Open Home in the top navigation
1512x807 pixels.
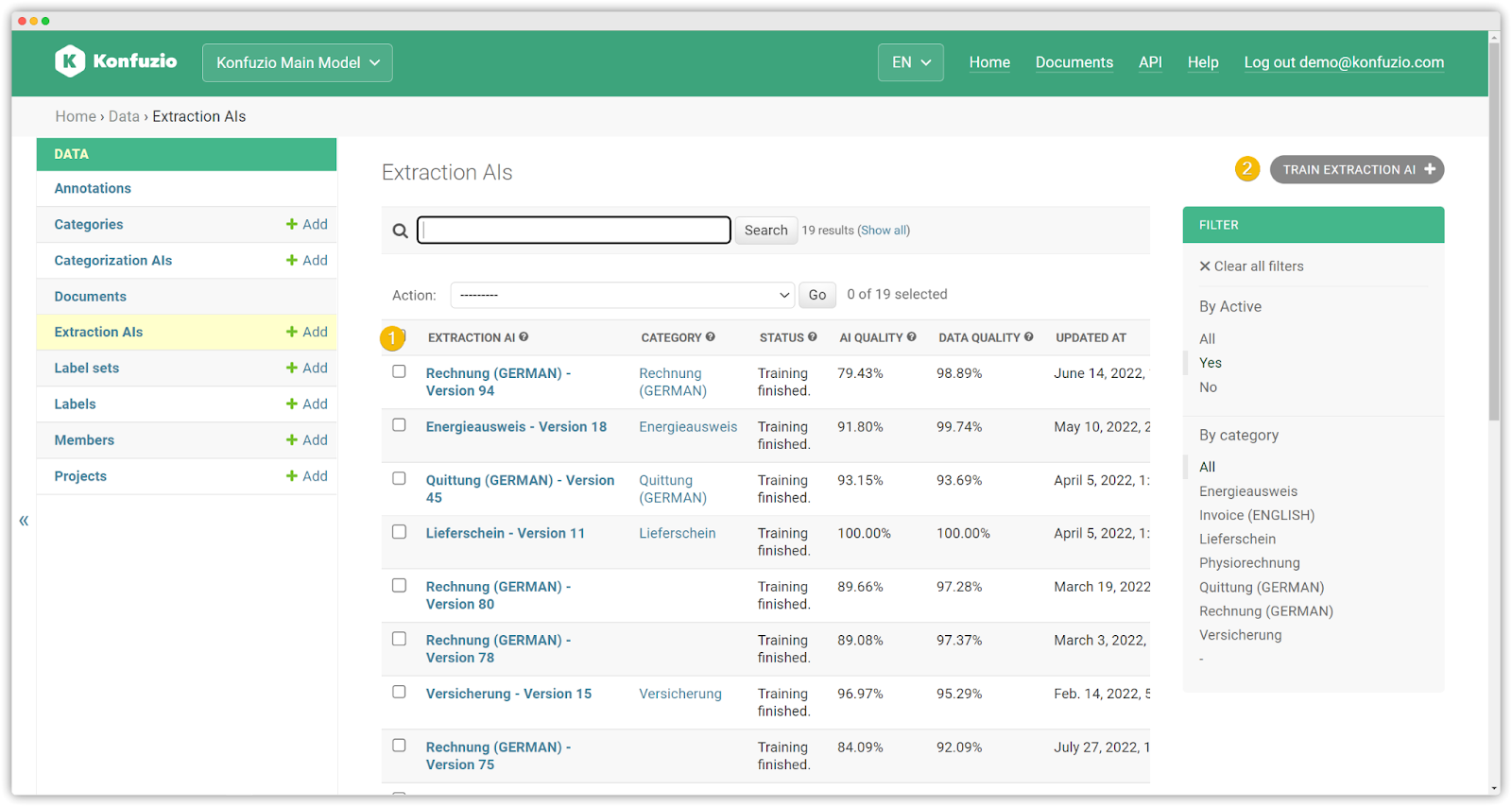(989, 62)
